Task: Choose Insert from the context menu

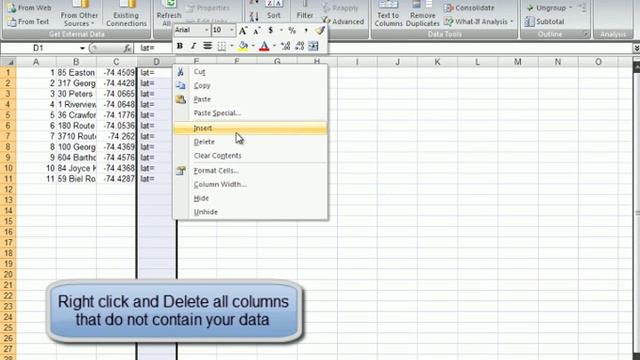Action: pyautogui.click(x=250, y=128)
